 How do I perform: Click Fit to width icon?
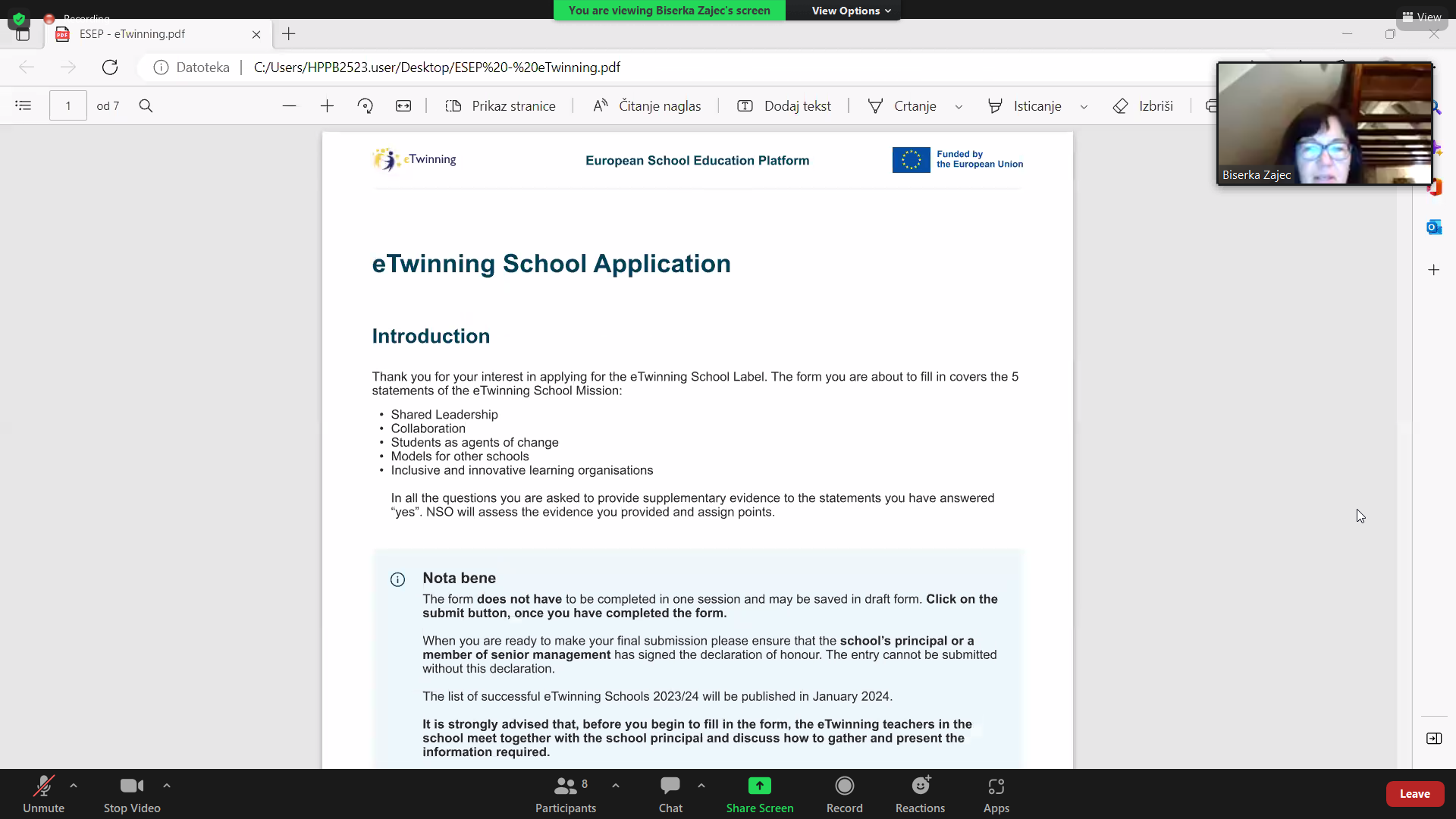click(403, 106)
